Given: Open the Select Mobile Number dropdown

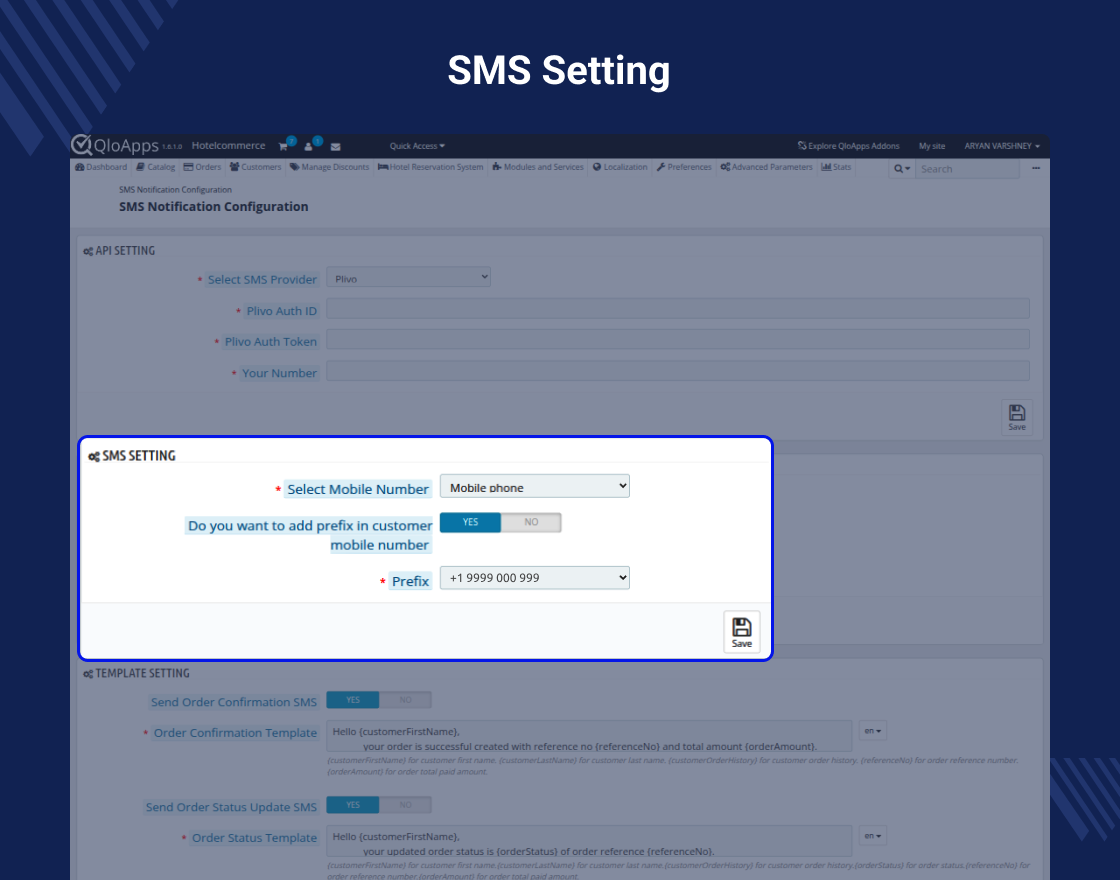Looking at the screenshot, I should [x=535, y=487].
